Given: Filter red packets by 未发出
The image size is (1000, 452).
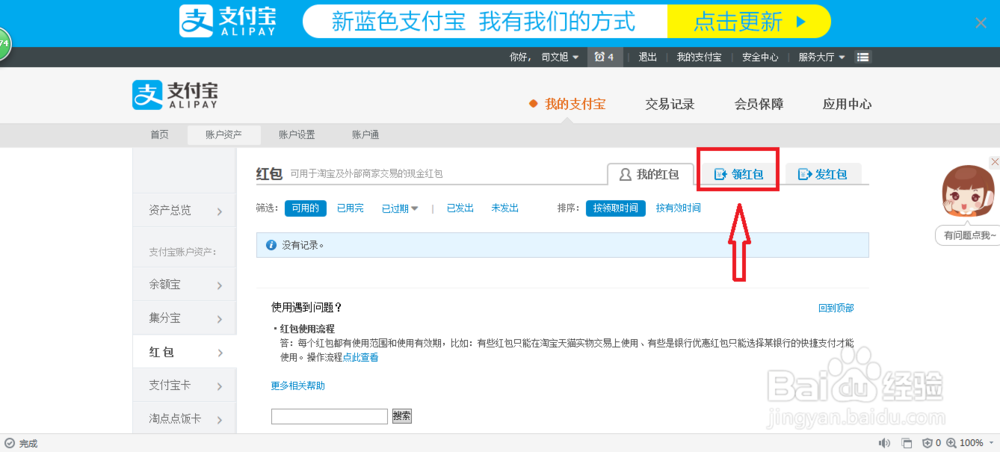Looking at the screenshot, I should (x=504, y=208).
